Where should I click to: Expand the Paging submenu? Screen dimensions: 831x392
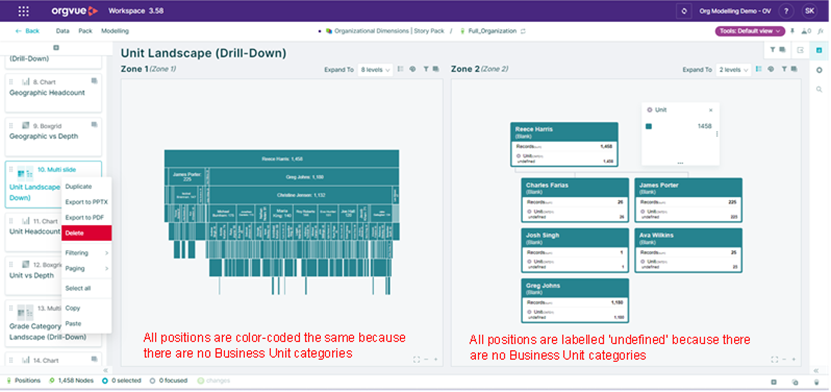[86, 268]
